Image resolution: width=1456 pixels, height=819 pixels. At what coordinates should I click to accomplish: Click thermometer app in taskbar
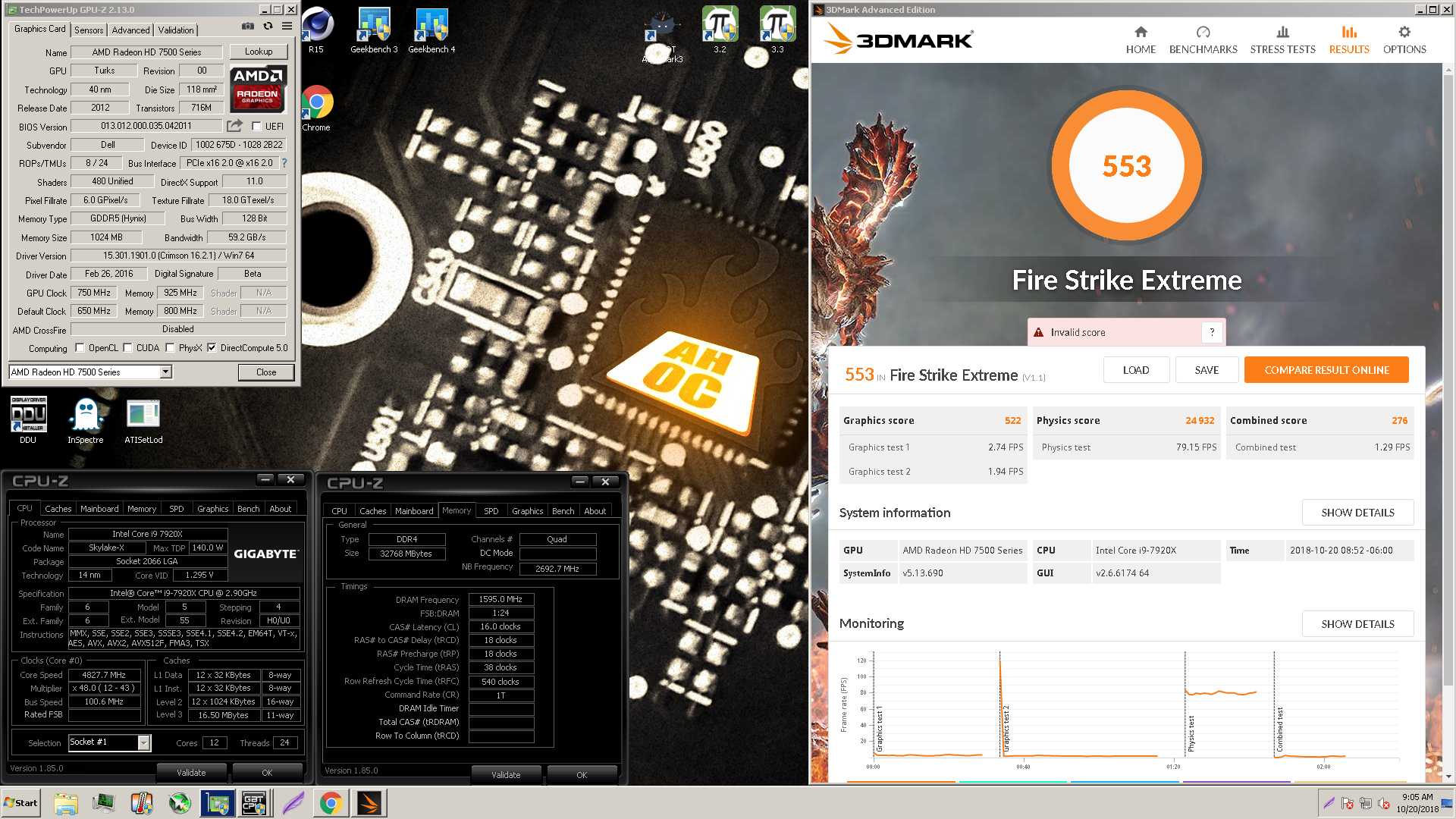coord(142,803)
